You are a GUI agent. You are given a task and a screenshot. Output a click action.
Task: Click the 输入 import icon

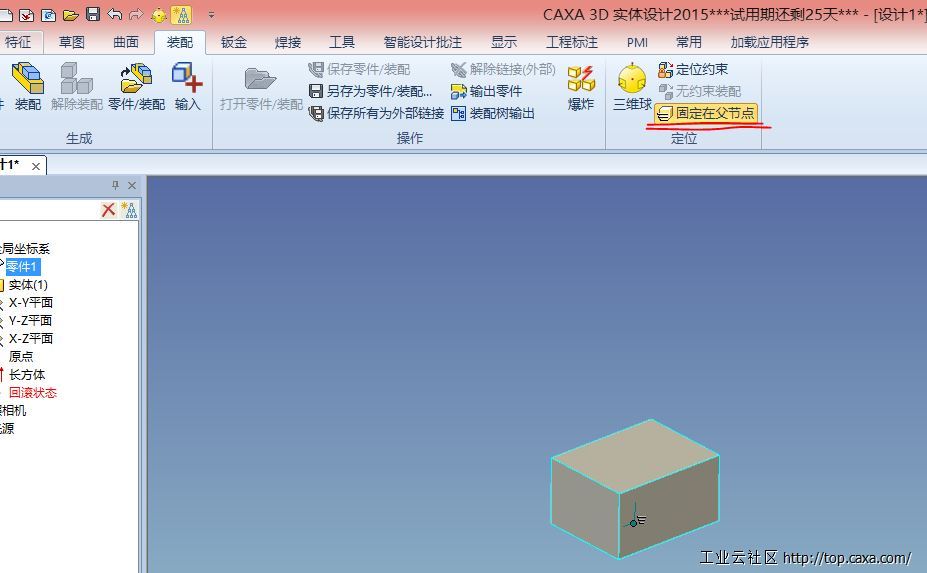click(x=187, y=86)
